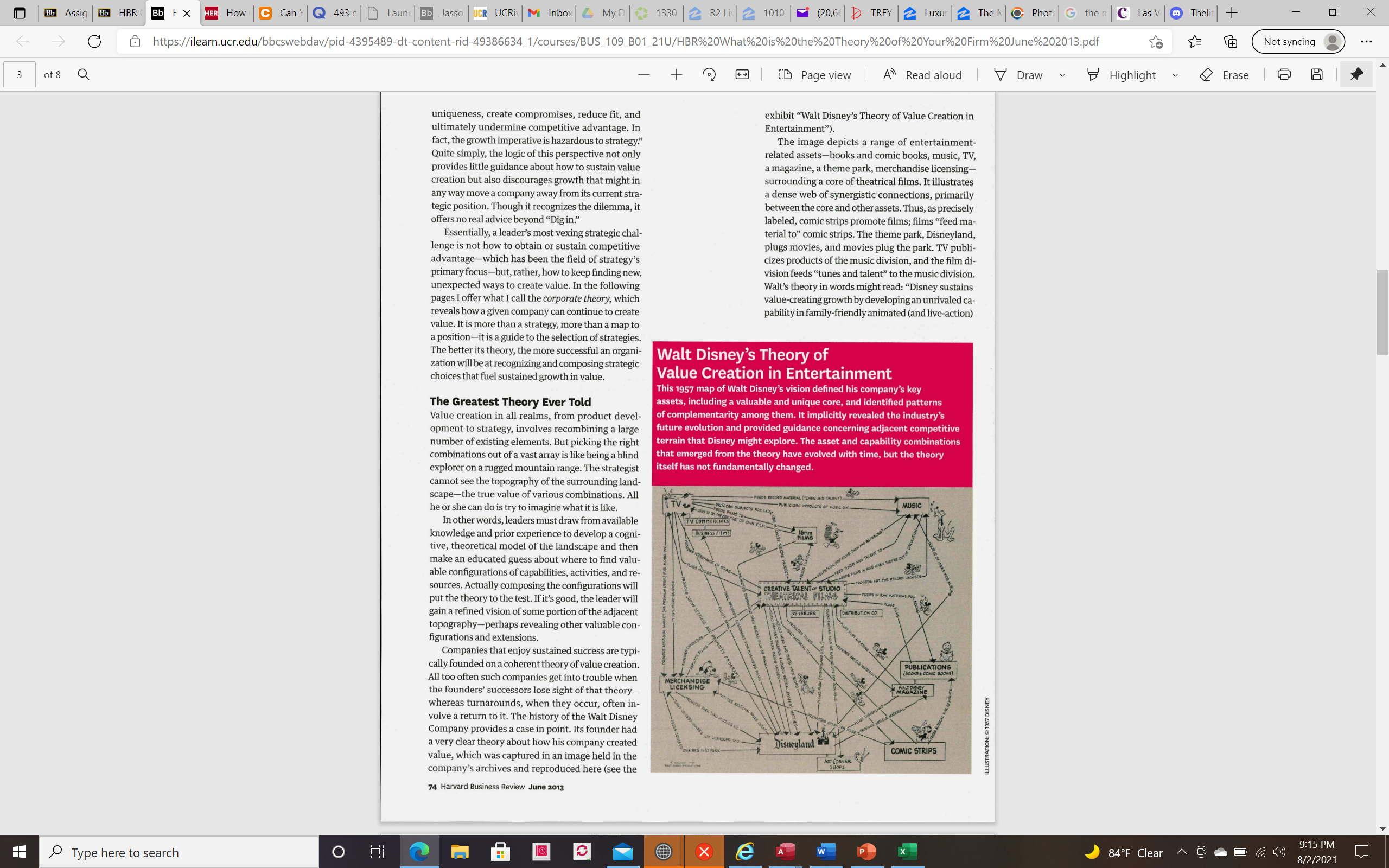
Task: Start Read aloud
Action: [x=922, y=75]
